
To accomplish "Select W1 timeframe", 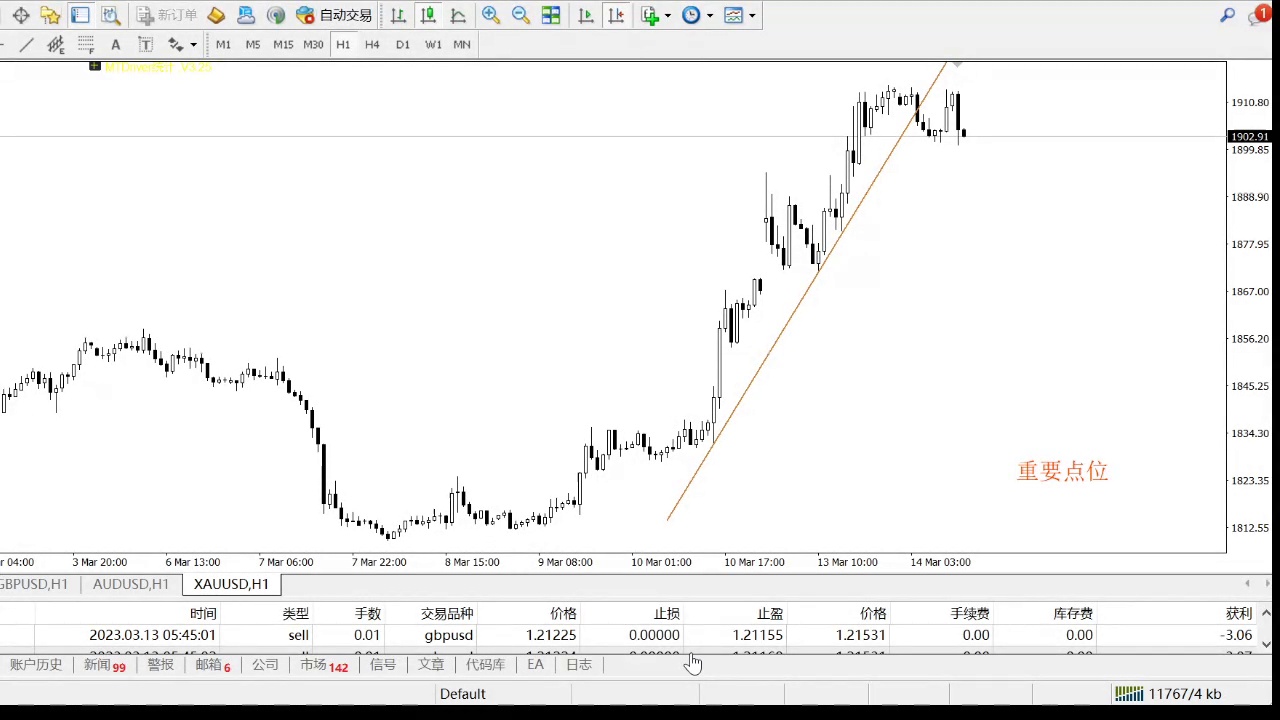I will 433,44.
